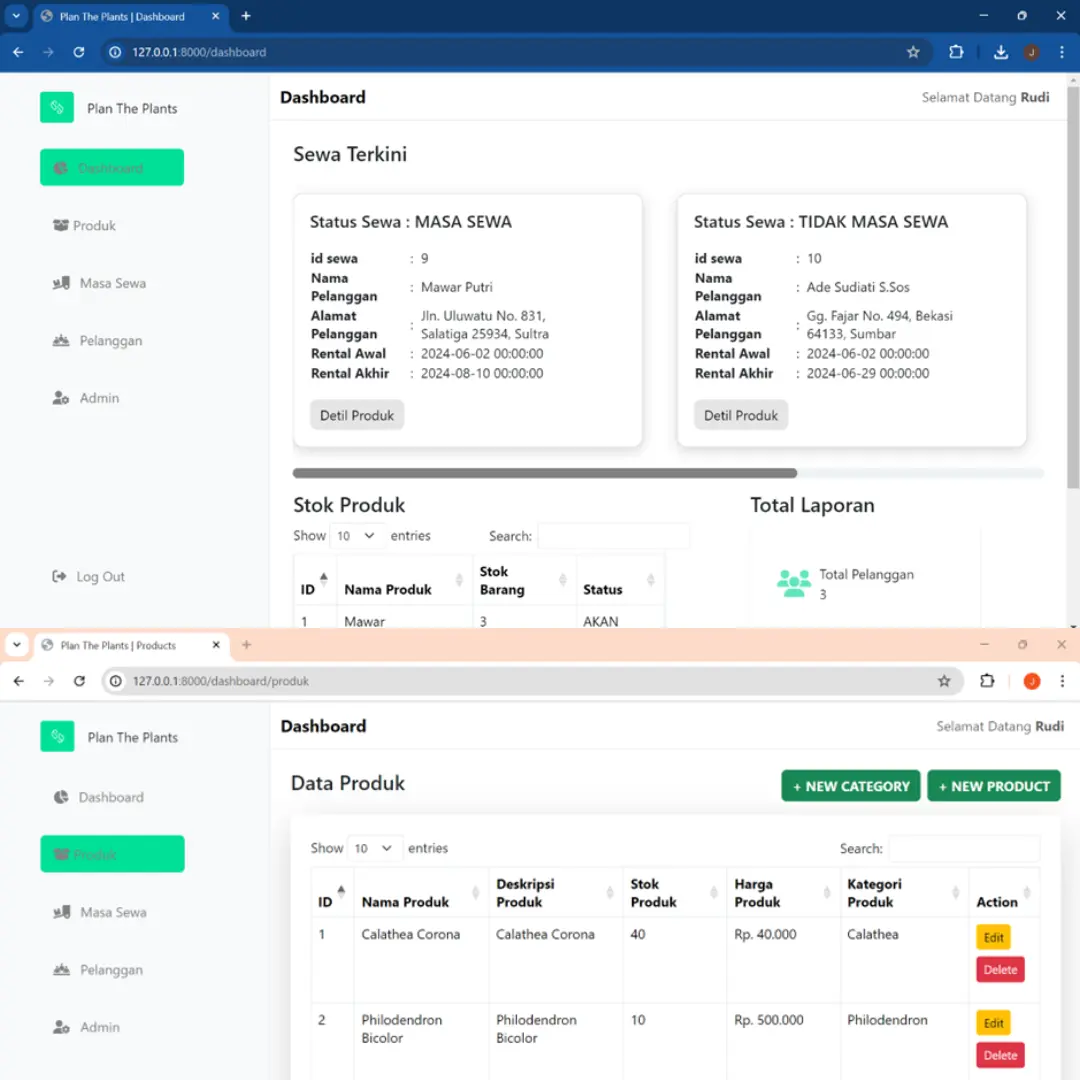Open the Produk section via its box icon
The height and width of the screenshot is (1080, 1080).
click(x=62, y=226)
